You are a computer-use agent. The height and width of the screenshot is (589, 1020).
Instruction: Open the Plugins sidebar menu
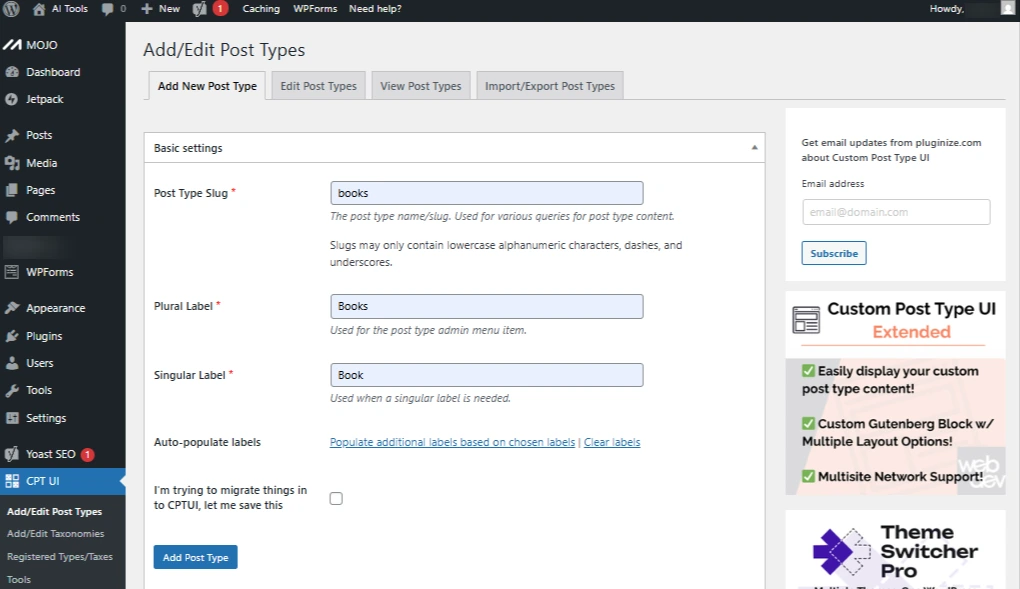(x=44, y=336)
